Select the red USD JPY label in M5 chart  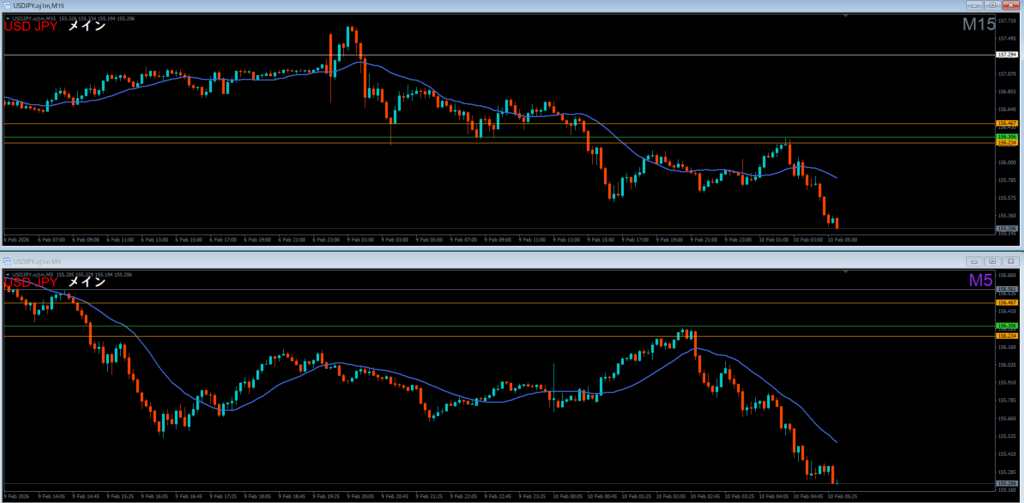click(x=30, y=283)
